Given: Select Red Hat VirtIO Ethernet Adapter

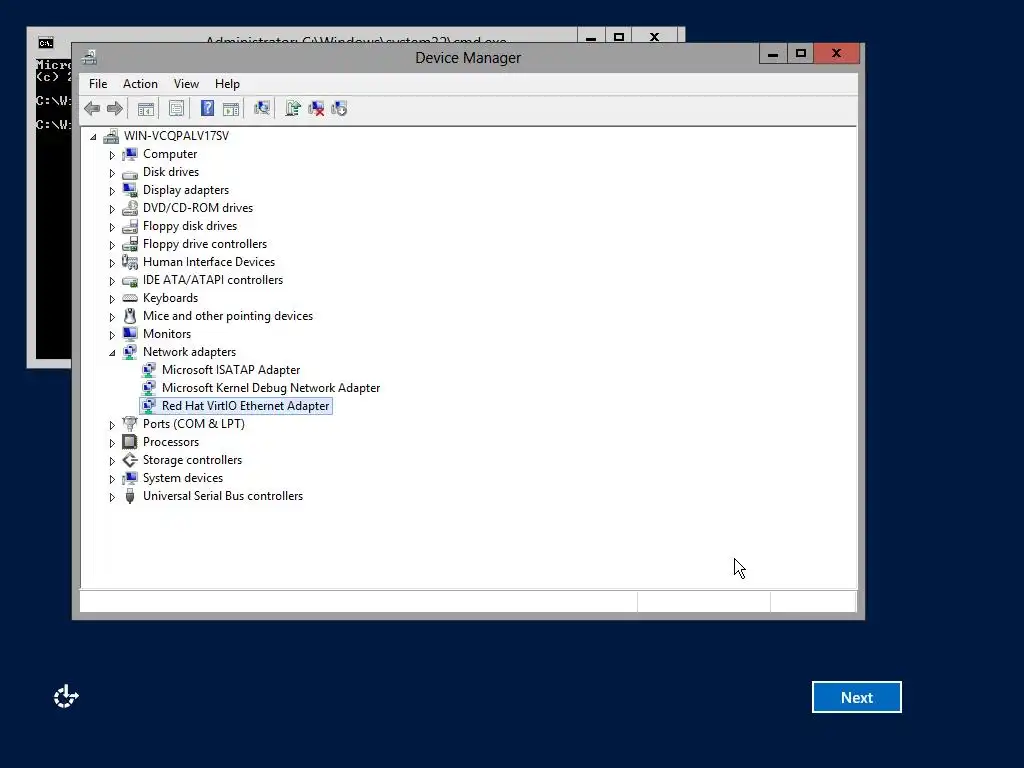Looking at the screenshot, I should click(245, 406).
